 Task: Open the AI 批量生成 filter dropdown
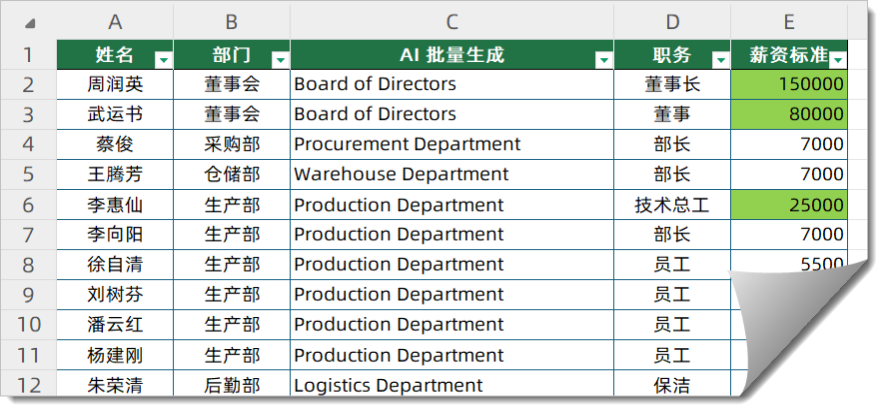(603, 60)
